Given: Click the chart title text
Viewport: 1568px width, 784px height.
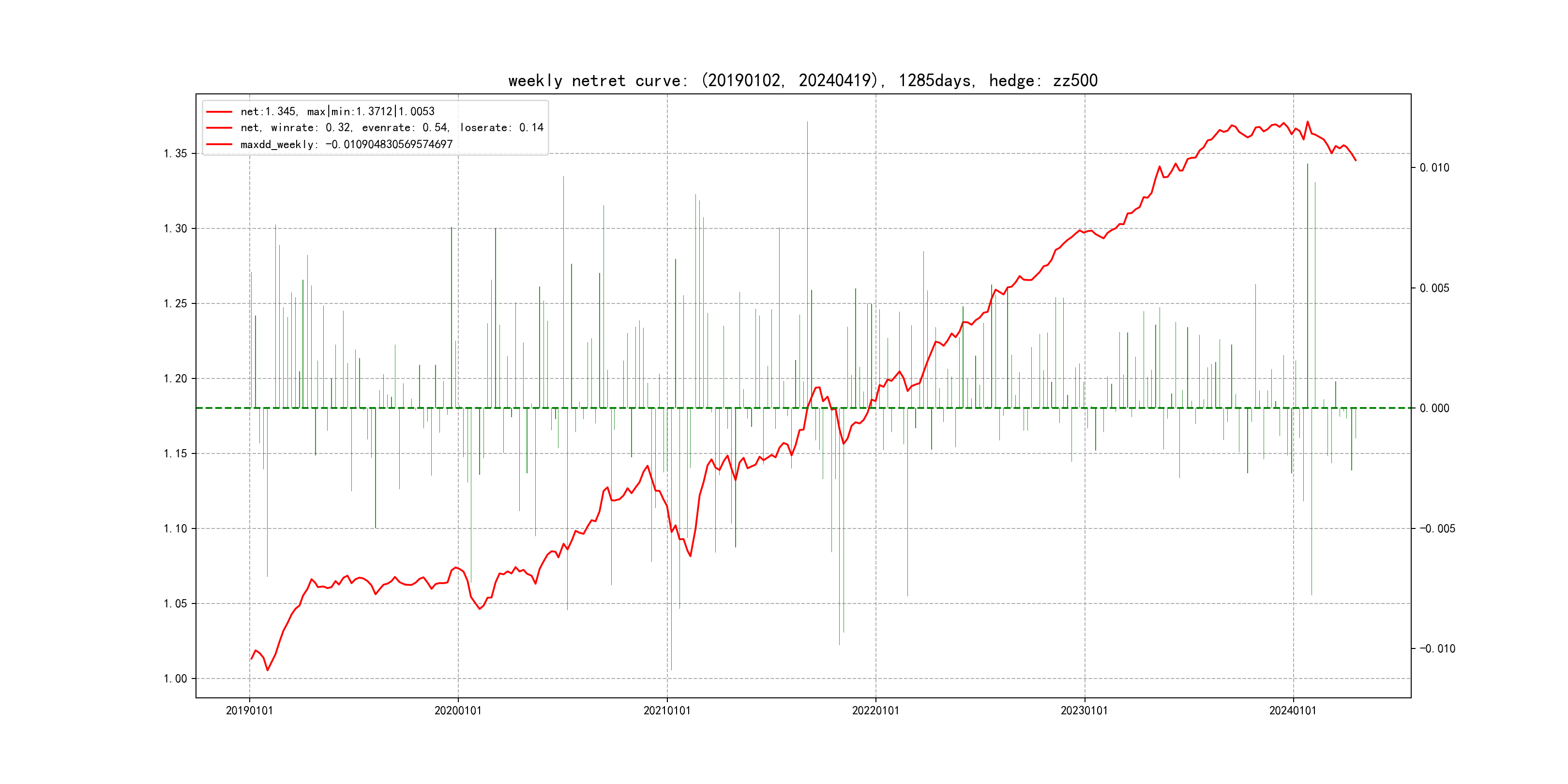Looking at the screenshot, I should coord(802,80).
